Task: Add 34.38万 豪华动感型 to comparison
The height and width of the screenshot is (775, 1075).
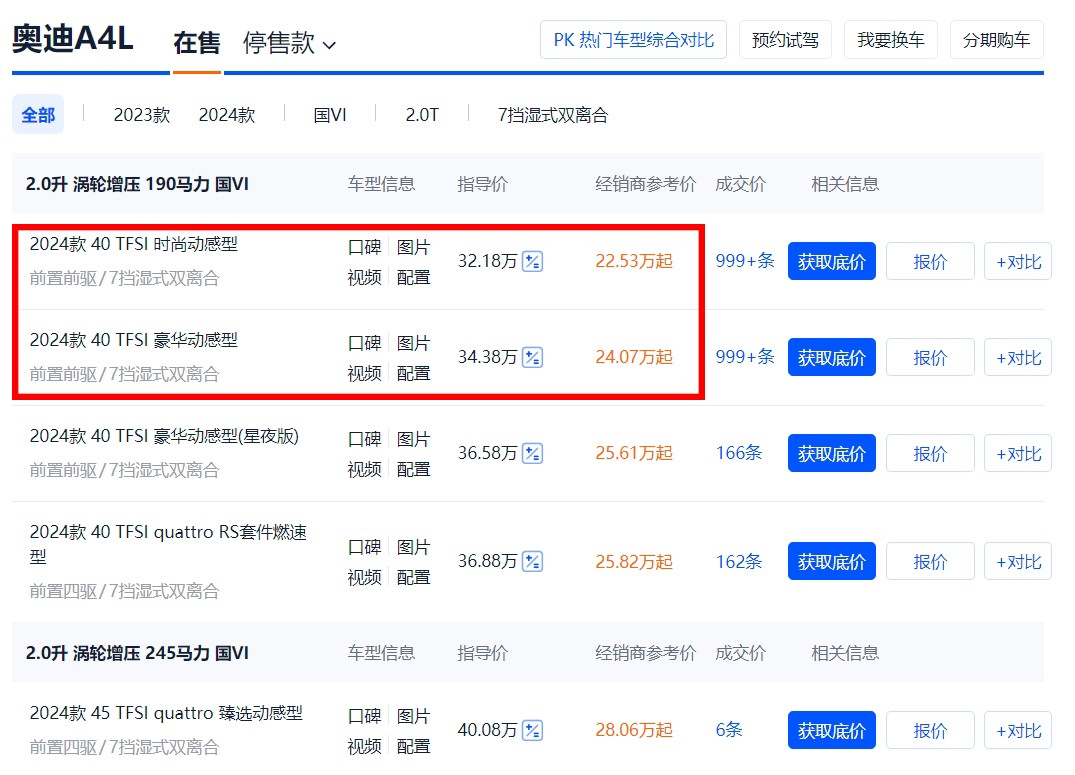Action: pyautogui.click(x=1018, y=357)
